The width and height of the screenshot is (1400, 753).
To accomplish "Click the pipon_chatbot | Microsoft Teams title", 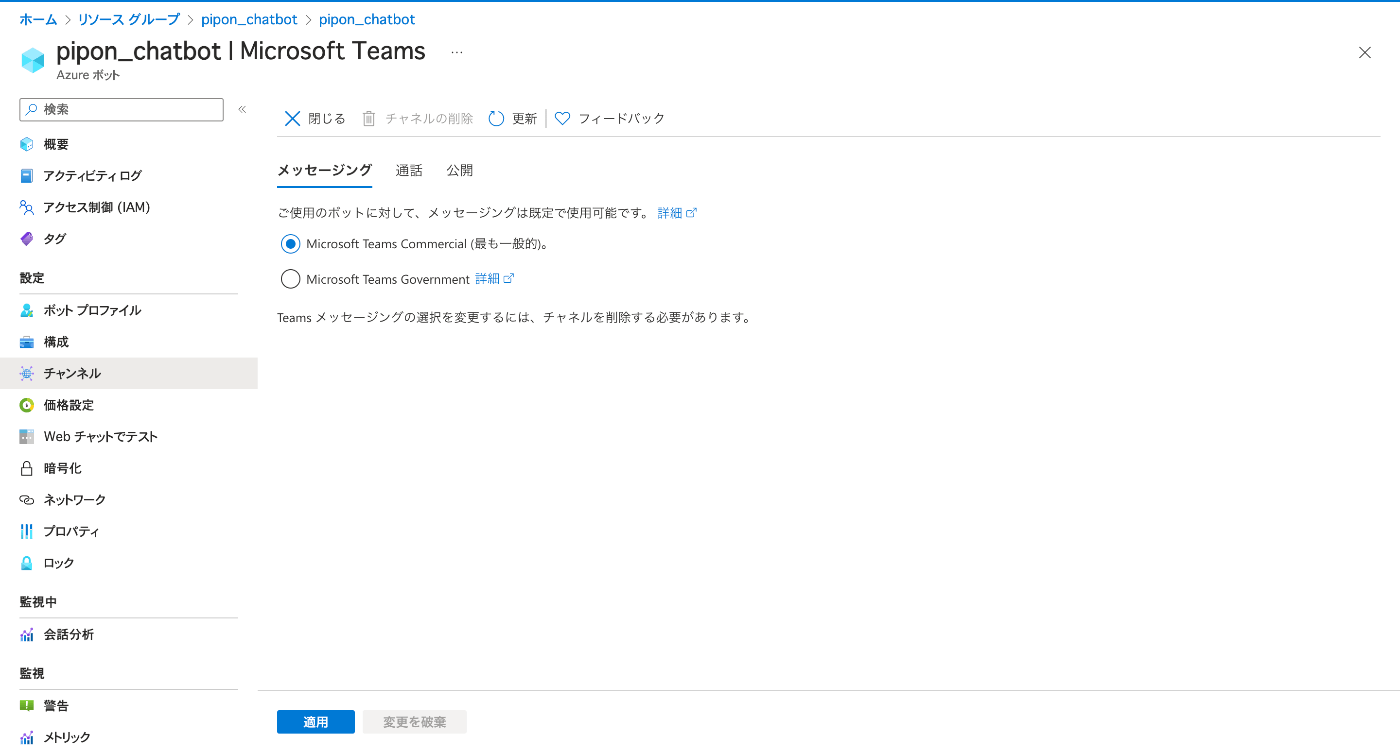I will tap(241, 51).
